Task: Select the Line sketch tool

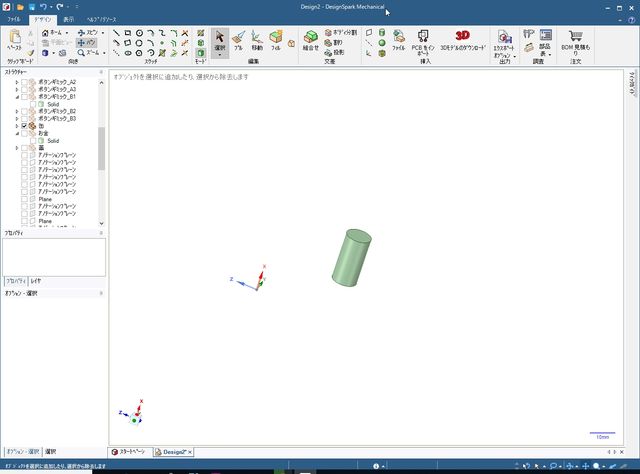Action: tap(116, 33)
